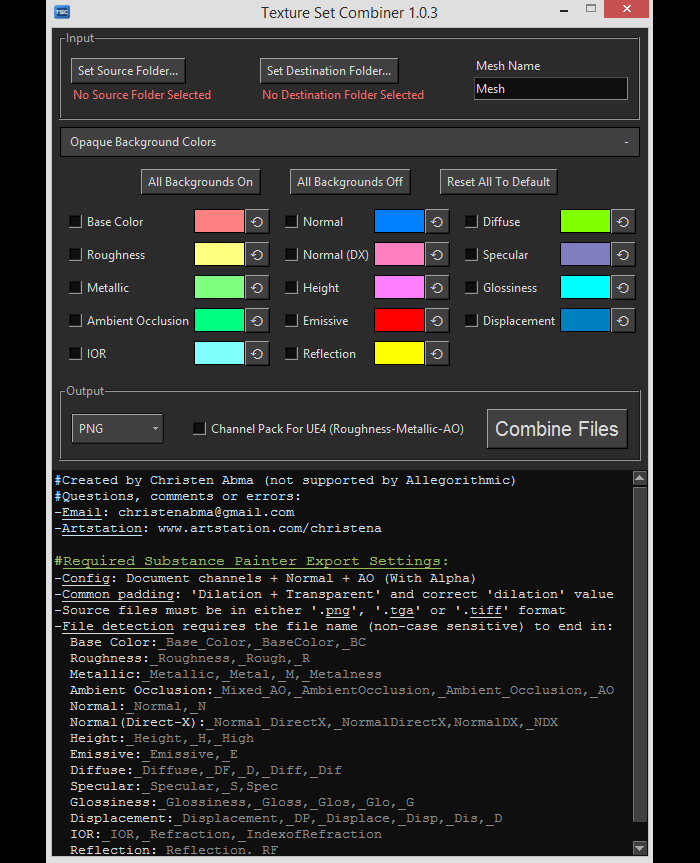700x863 pixels.
Task: Enable the Diffuse background checkbox
Action: click(472, 221)
